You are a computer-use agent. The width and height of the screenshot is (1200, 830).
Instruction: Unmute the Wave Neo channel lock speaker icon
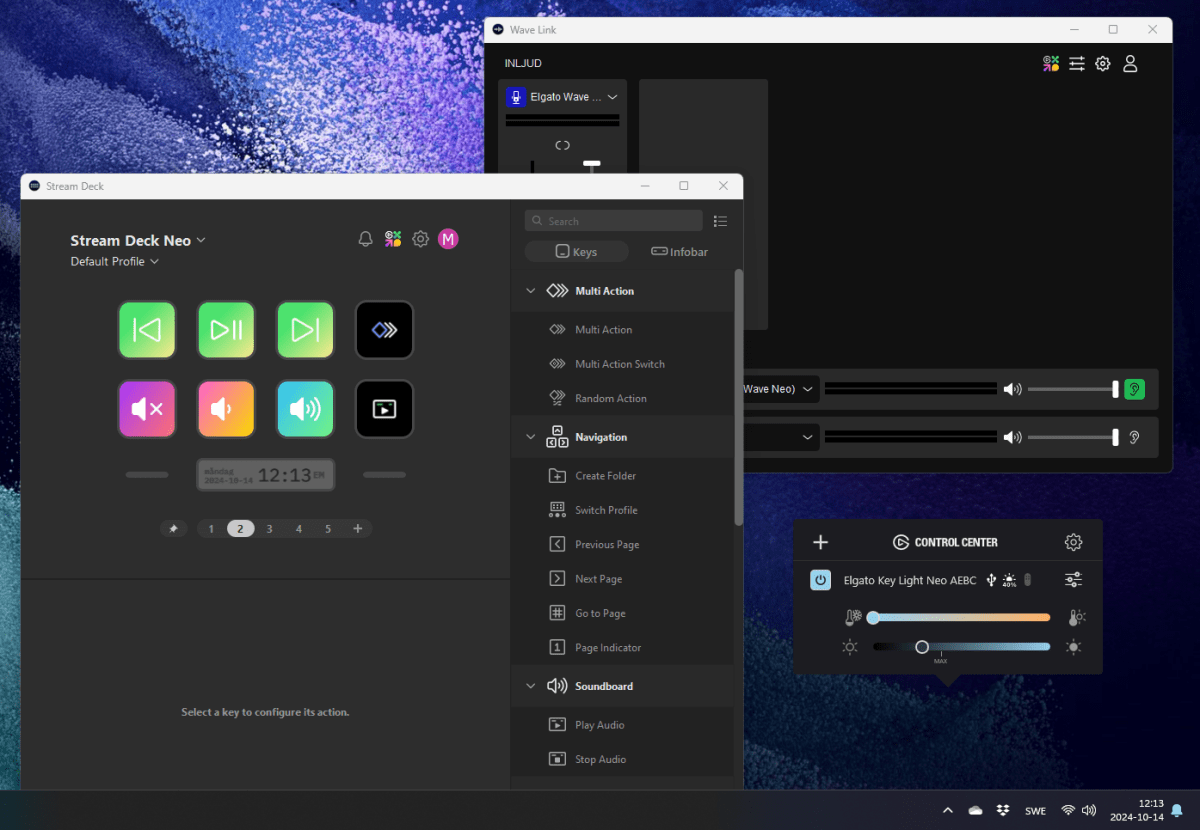[x=1134, y=389]
